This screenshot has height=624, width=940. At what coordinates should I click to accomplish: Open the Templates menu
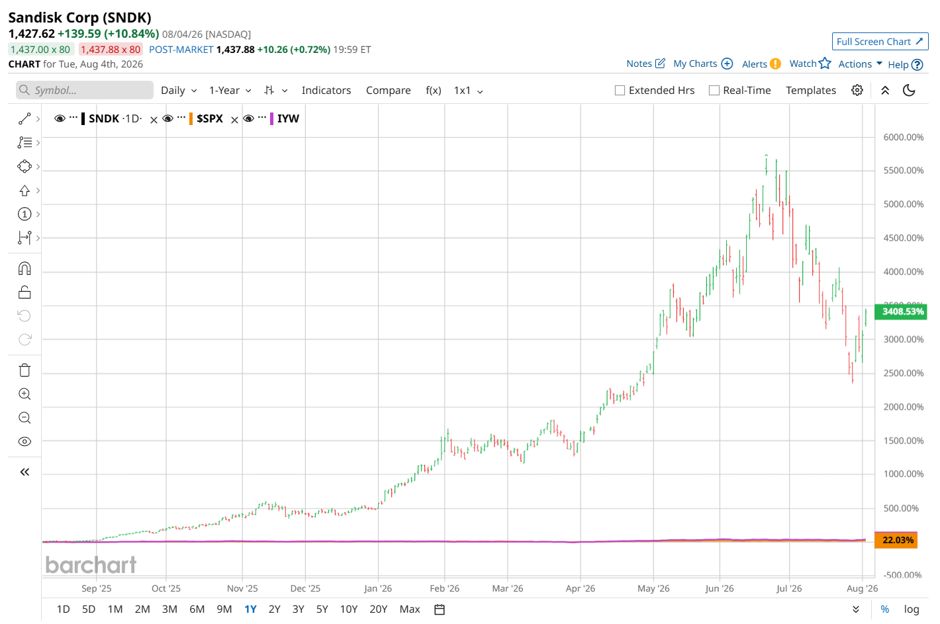(x=811, y=90)
